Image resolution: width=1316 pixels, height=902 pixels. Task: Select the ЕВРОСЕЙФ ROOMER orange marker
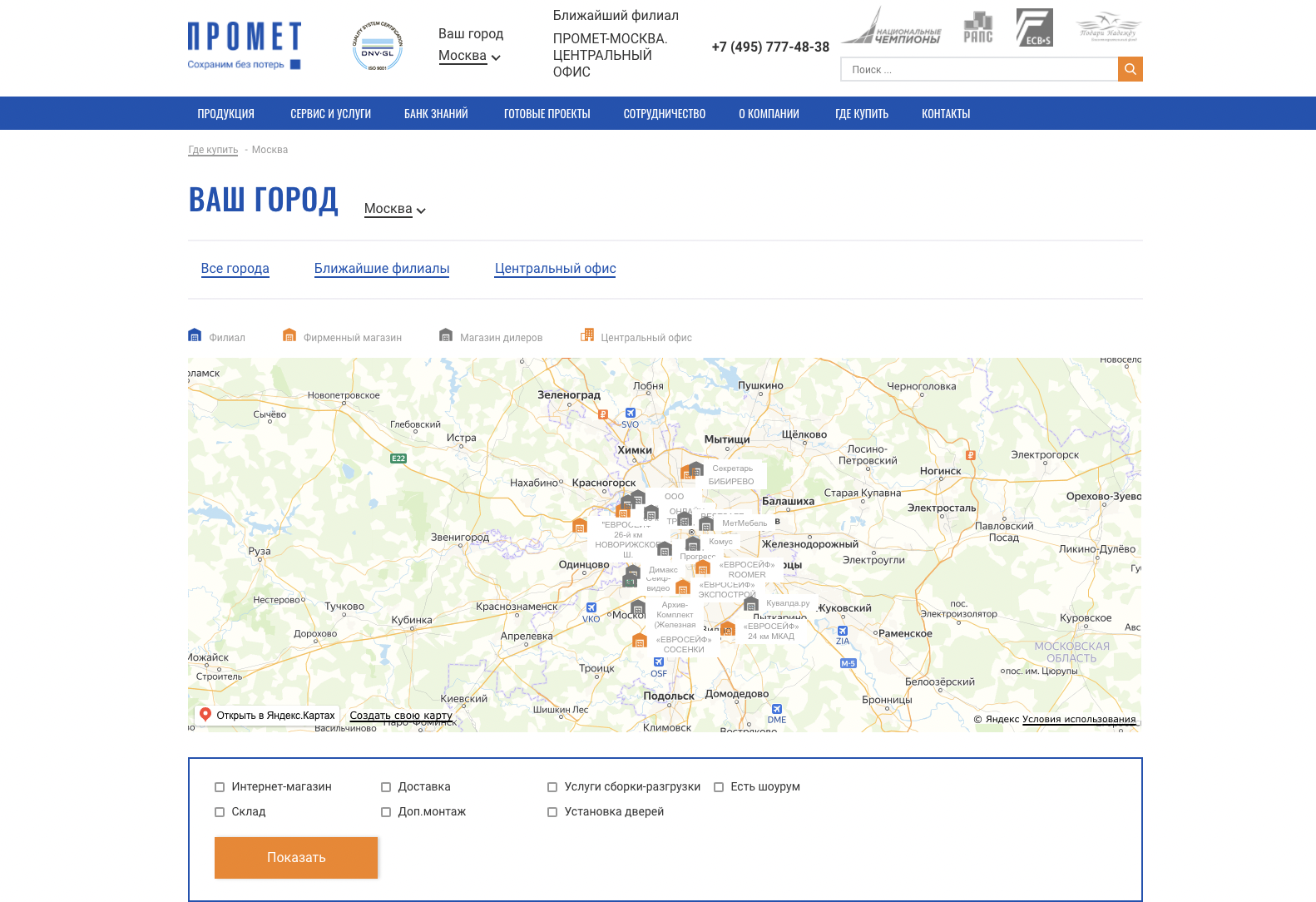(703, 568)
